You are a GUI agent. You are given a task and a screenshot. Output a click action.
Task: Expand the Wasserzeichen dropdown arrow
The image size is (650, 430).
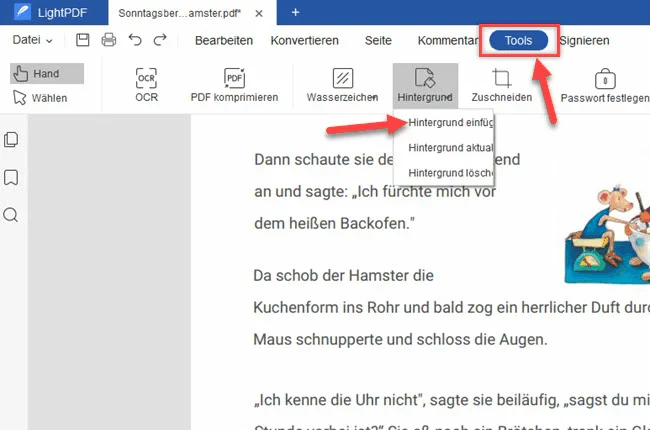tap(375, 97)
